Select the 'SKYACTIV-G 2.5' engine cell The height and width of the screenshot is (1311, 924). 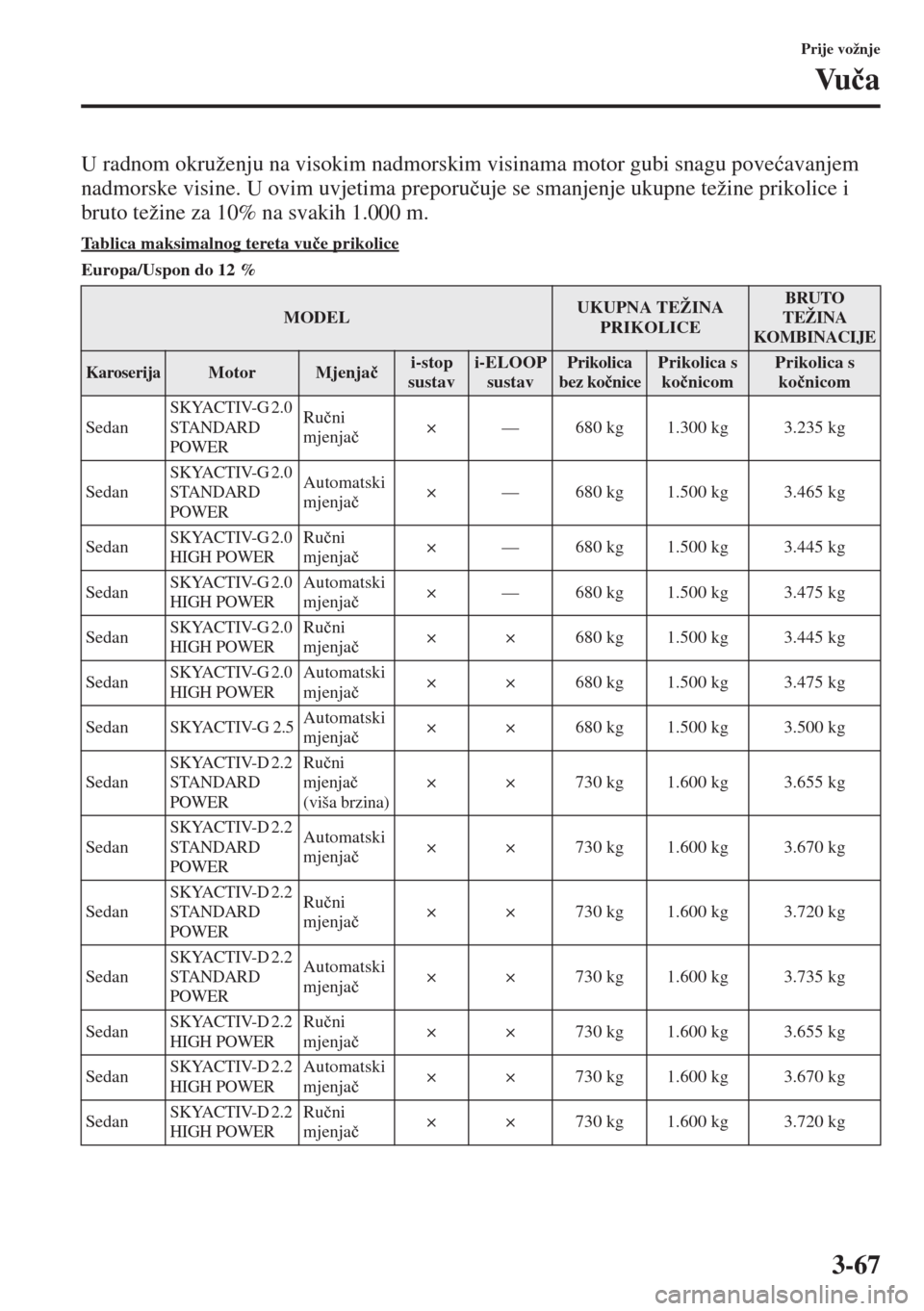click(x=232, y=728)
